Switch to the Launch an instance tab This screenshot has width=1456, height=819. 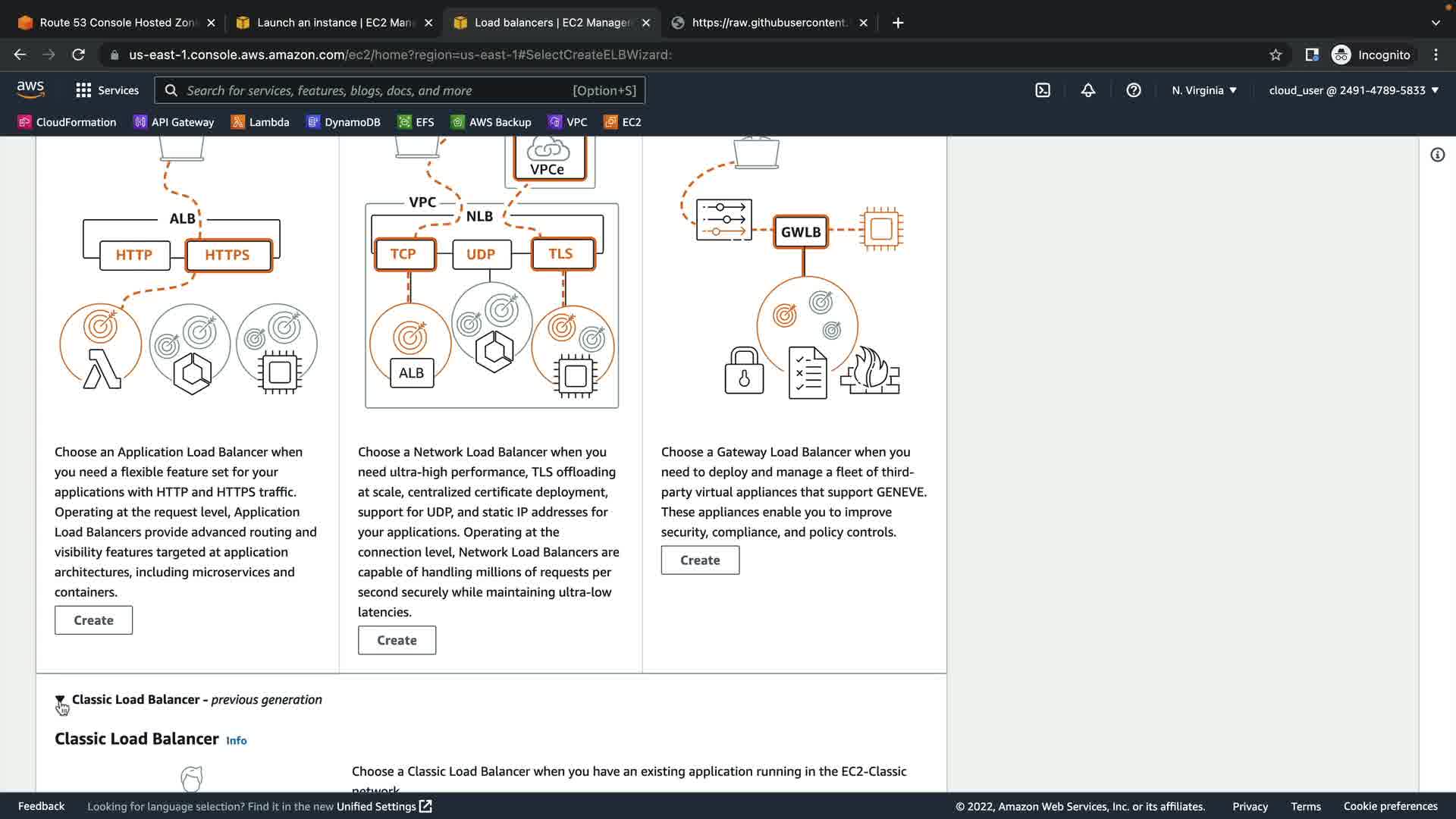pos(334,23)
